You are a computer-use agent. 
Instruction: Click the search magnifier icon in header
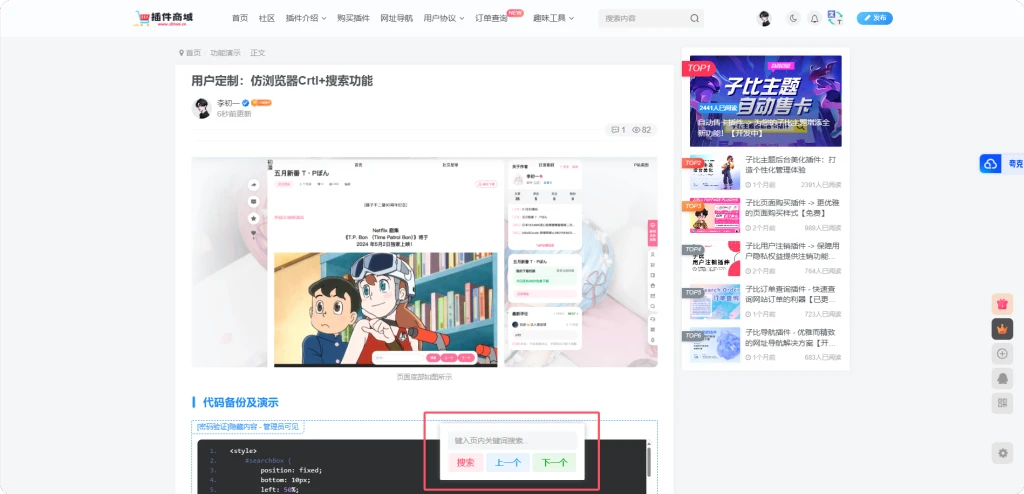tap(694, 18)
